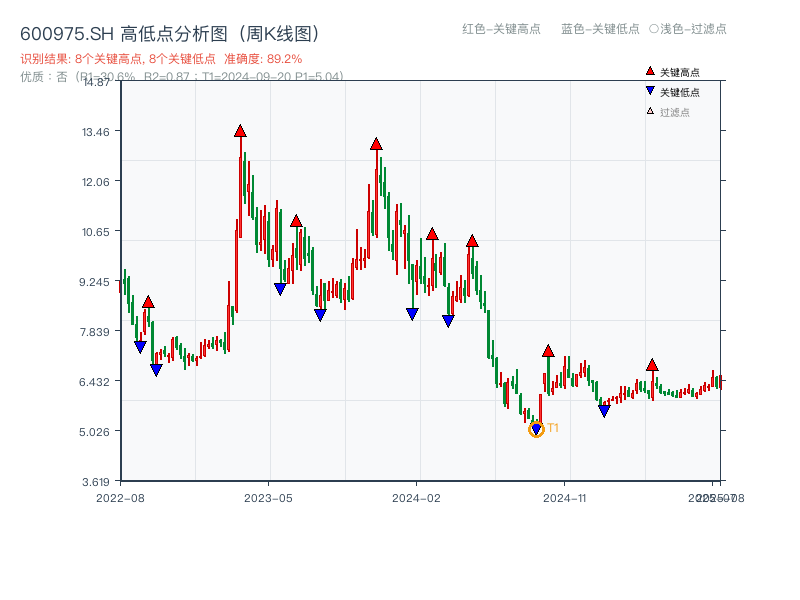800x600 pixels.
Task: Select the blue down-triangle after the 2024-11 low
Action: (604, 408)
